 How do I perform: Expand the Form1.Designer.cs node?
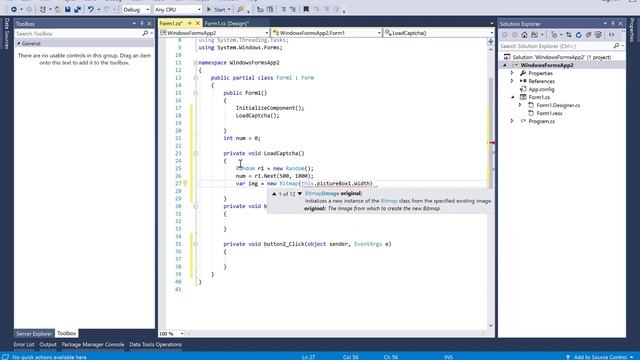tap(520, 105)
